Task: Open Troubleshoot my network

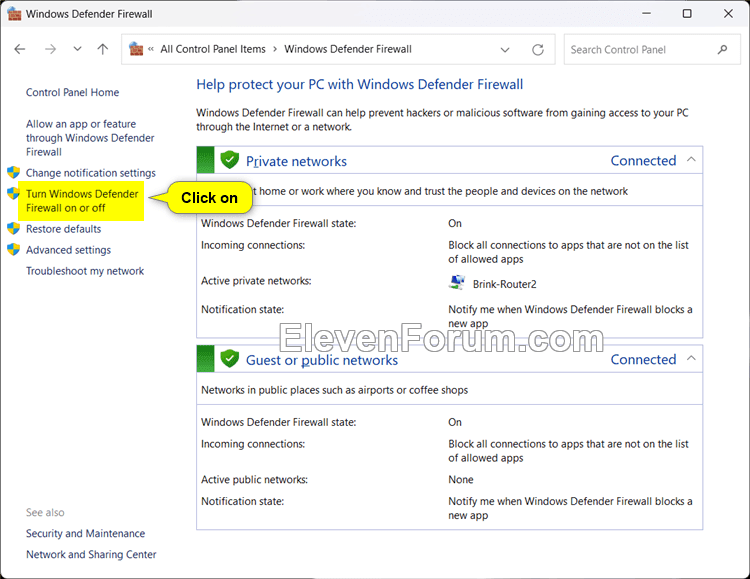Action: pos(85,271)
